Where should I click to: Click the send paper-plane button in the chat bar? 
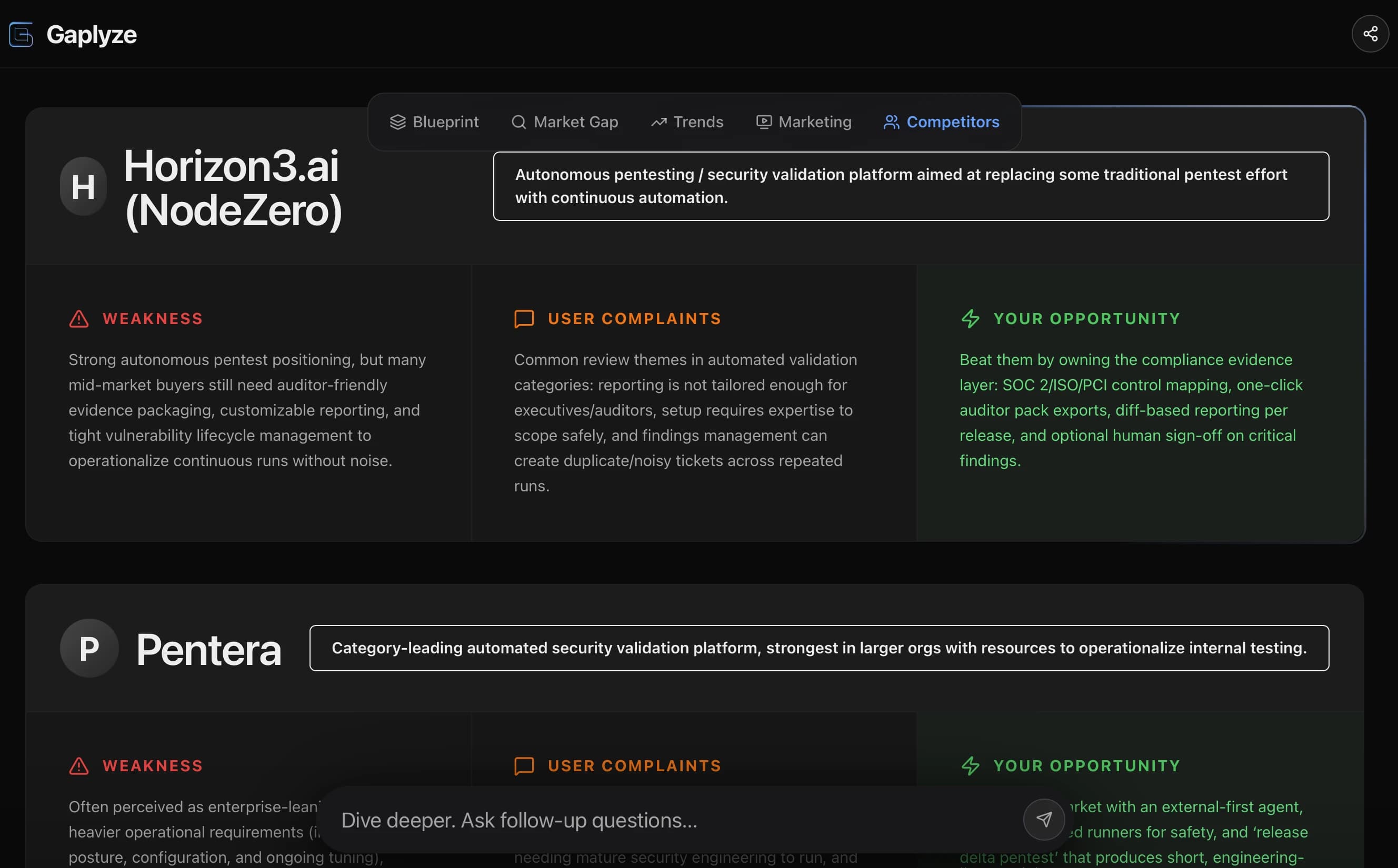[1044, 820]
